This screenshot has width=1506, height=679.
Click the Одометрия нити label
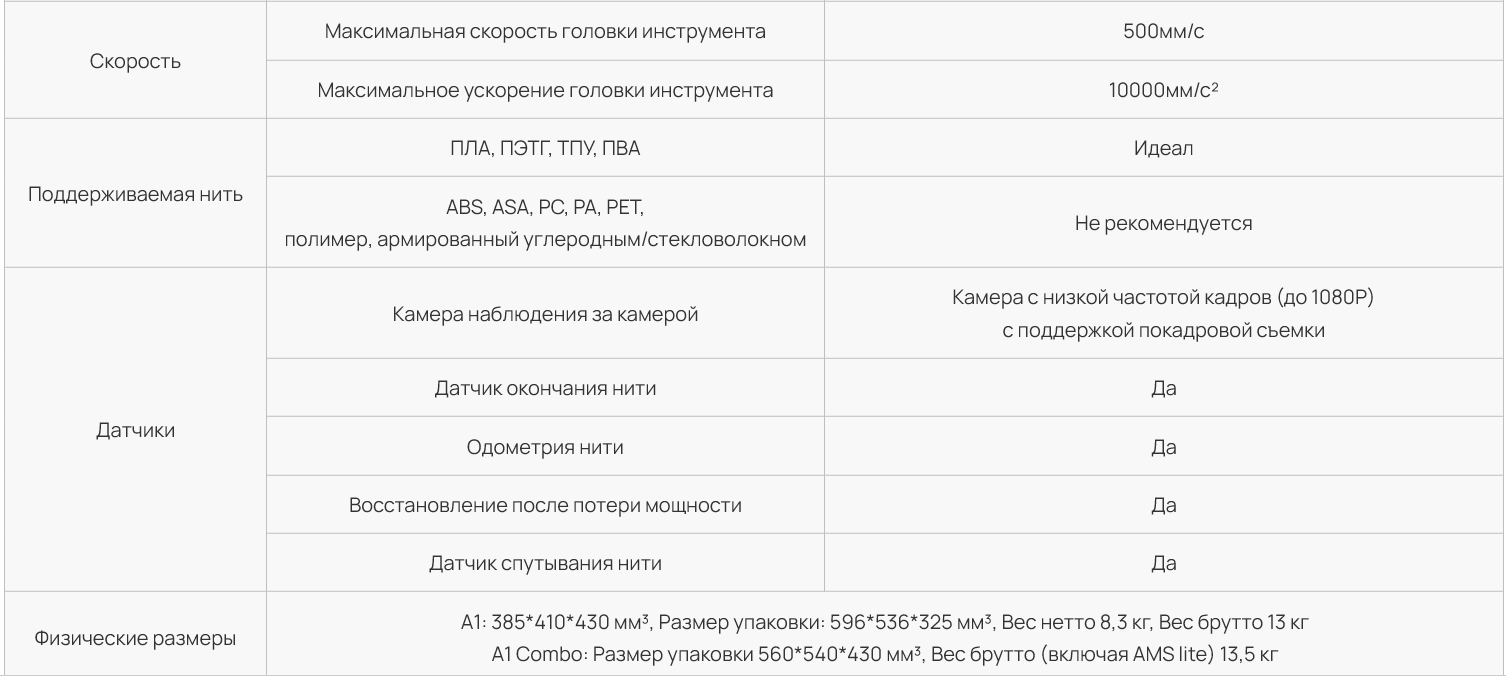coord(545,447)
